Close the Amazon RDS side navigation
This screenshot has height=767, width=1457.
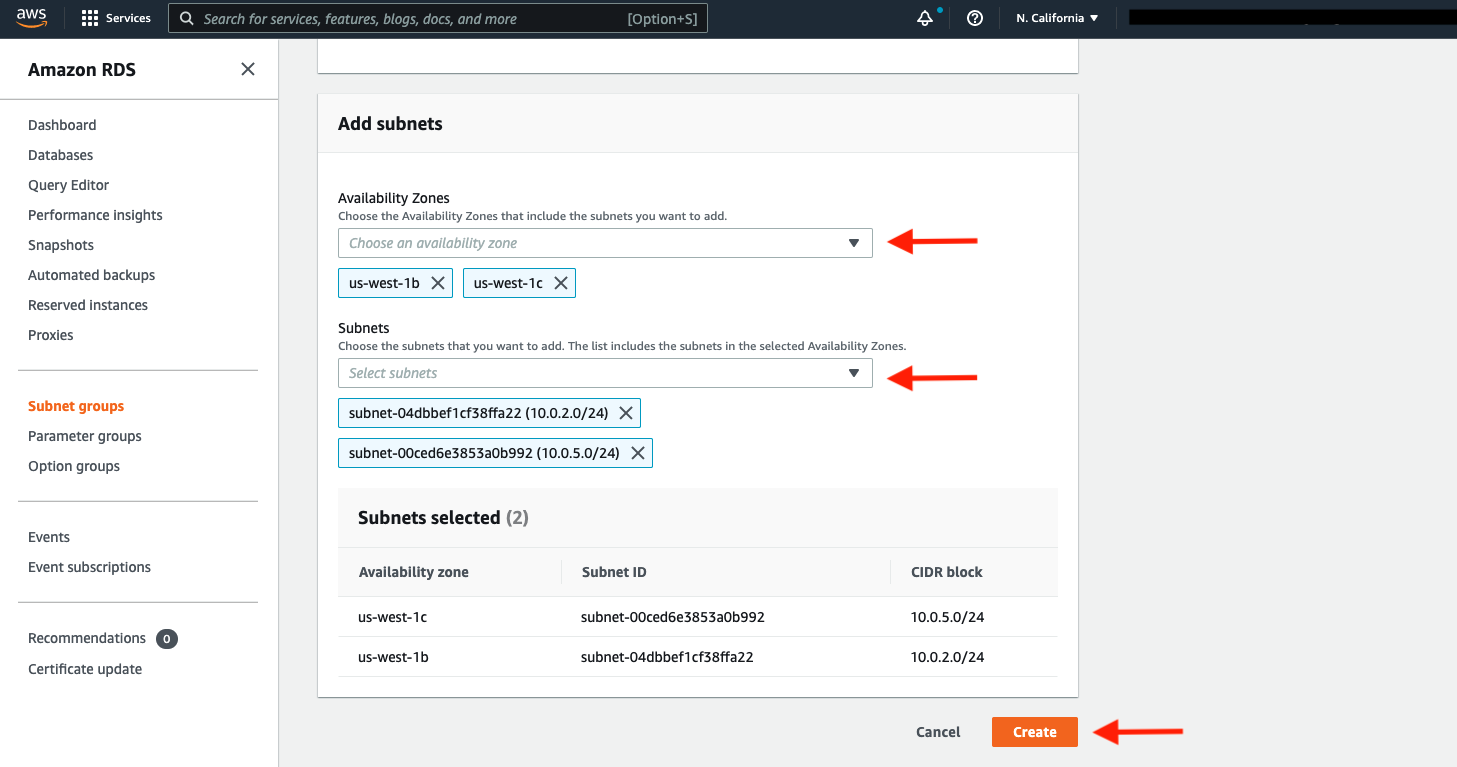pyautogui.click(x=248, y=69)
